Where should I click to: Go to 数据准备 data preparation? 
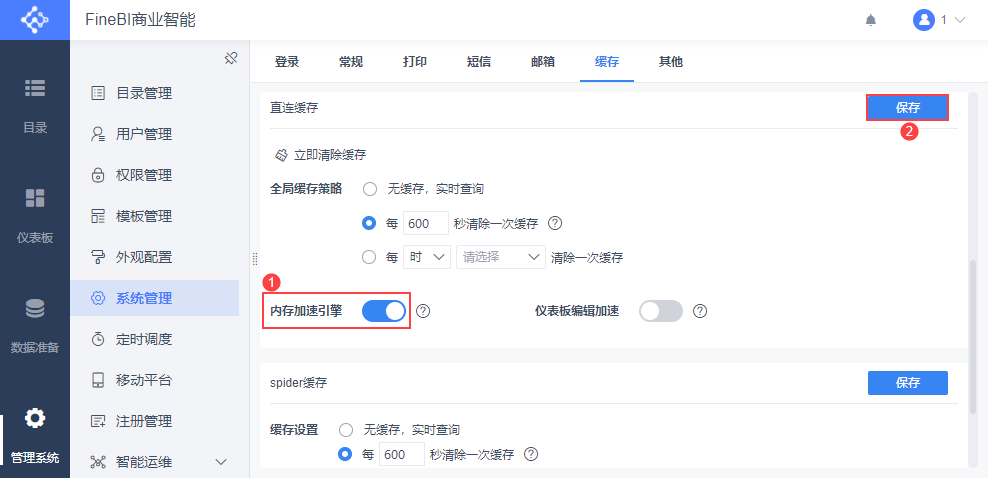click(x=35, y=324)
